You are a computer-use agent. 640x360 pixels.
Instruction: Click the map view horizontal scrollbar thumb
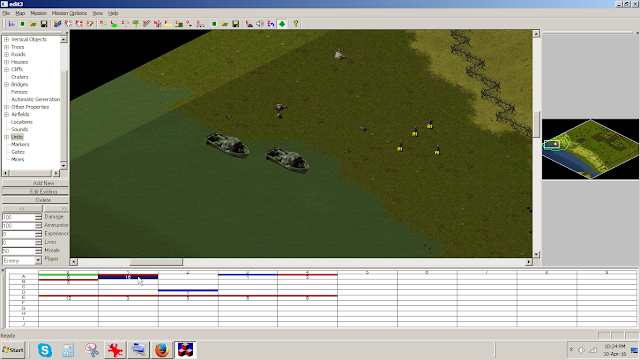(156, 262)
